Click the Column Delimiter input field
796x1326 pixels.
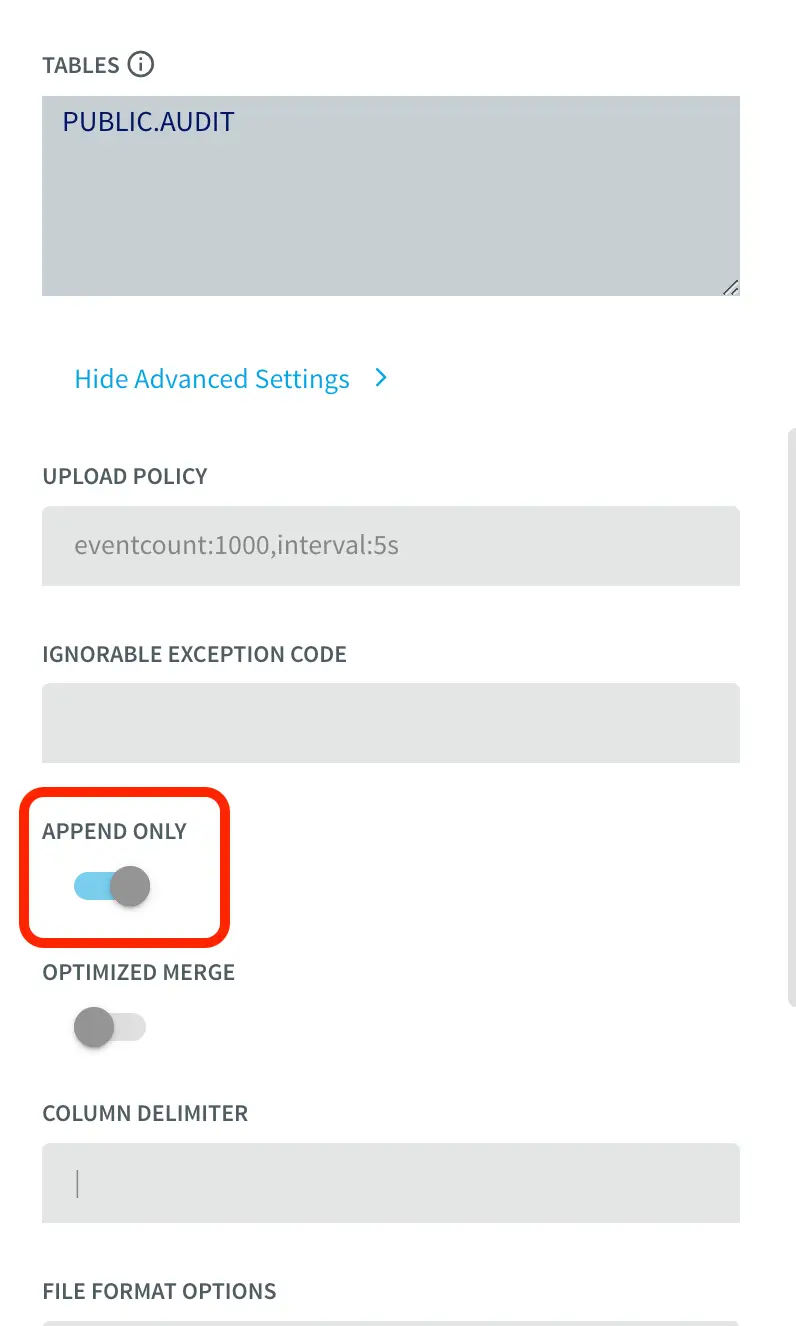[390, 1183]
